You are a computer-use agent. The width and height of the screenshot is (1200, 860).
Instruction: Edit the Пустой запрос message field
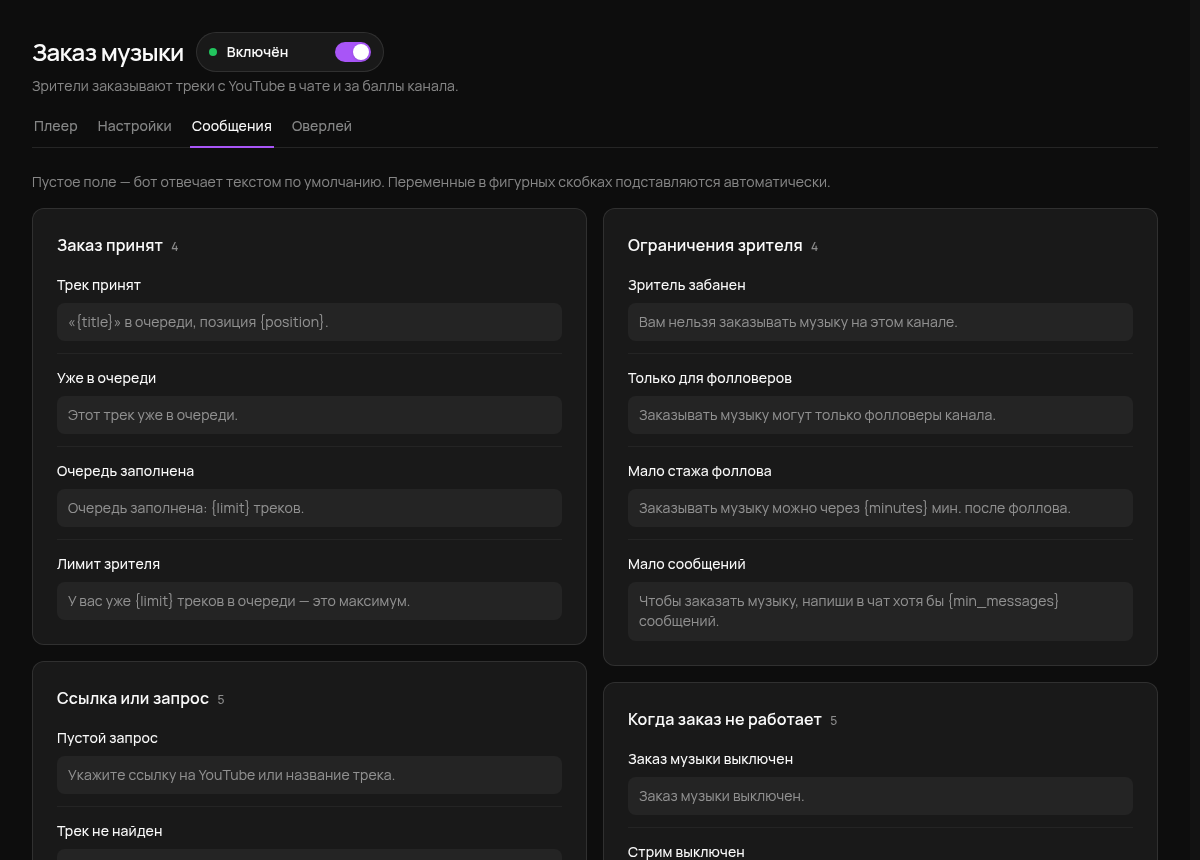309,775
